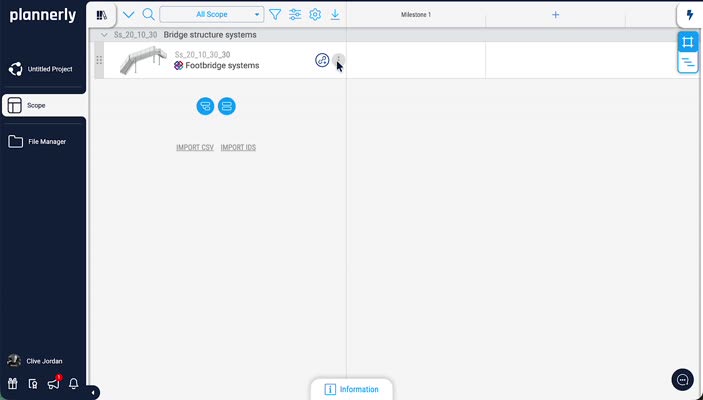Add a new milestone with plus icon
This screenshot has width=703, height=400.
click(555, 15)
